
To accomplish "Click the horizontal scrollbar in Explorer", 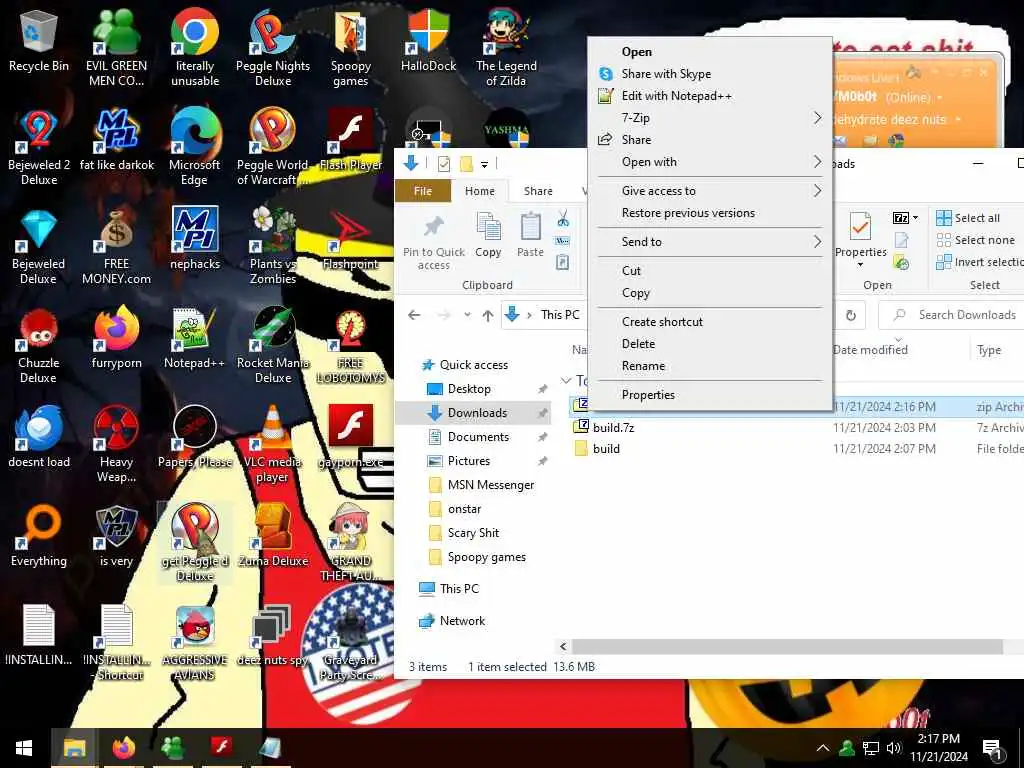I will [x=787, y=647].
